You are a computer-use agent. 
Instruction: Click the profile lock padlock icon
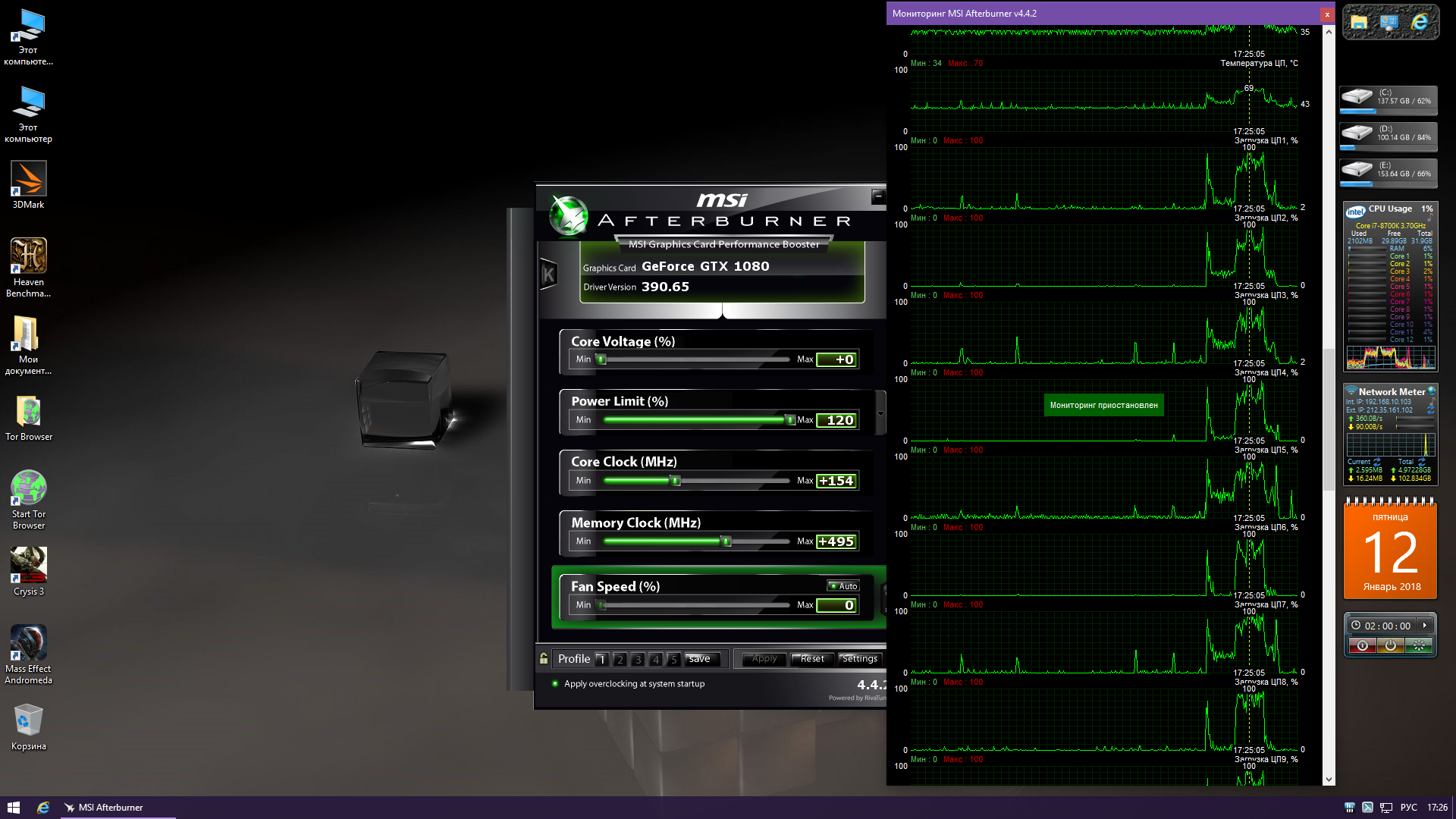pos(544,658)
